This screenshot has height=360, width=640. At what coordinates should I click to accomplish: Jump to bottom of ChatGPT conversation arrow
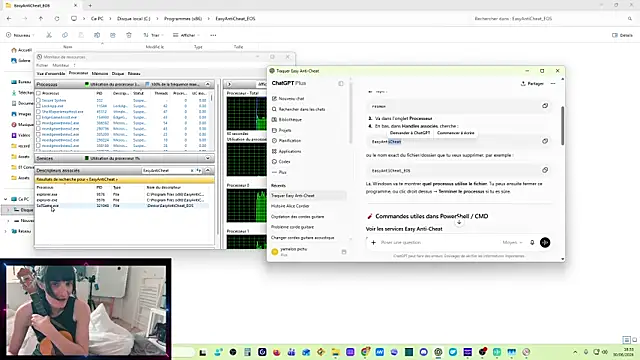click(x=459, y=222)
